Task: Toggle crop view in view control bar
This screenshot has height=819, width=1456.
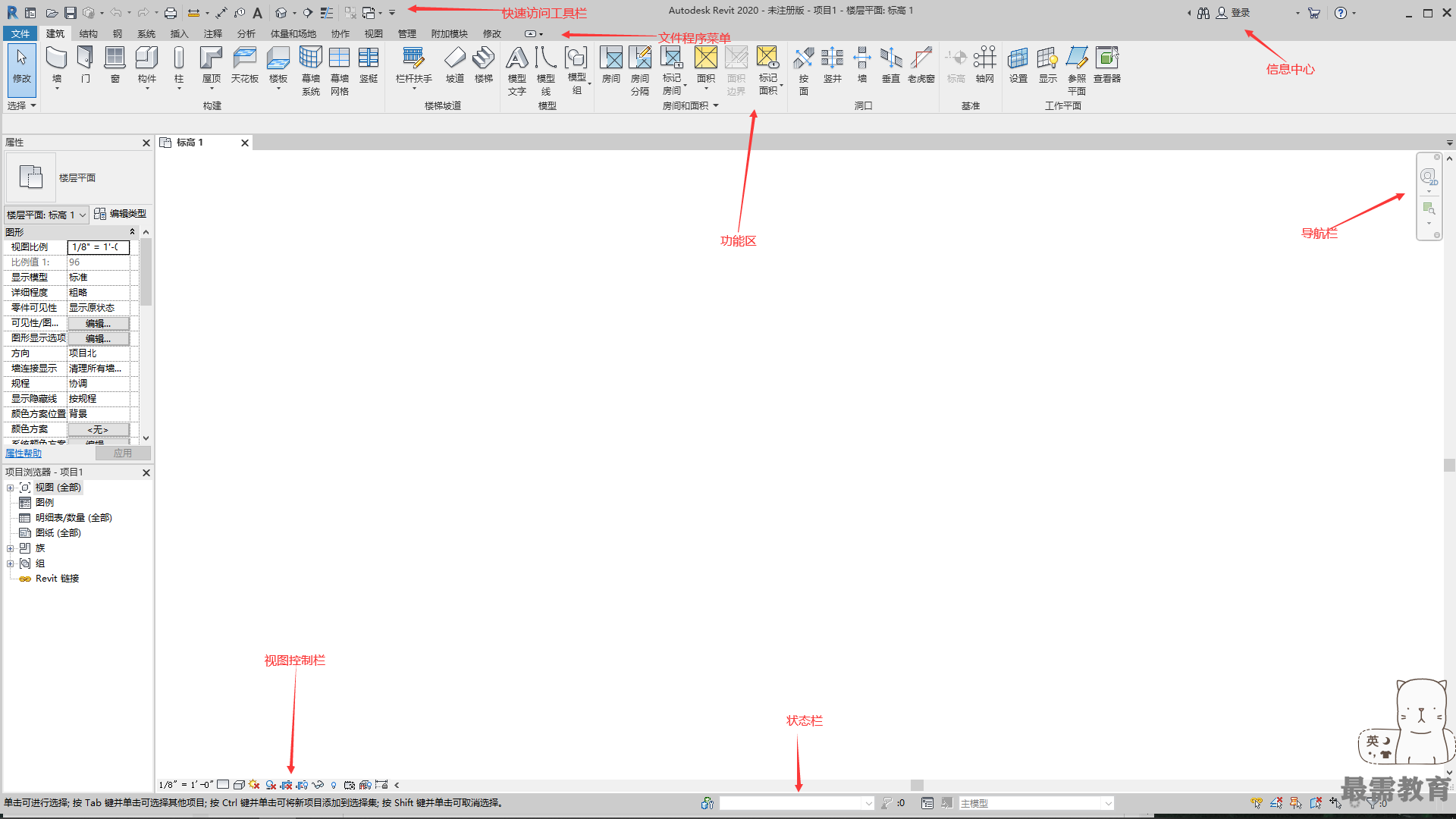Action: click(286, 785)
